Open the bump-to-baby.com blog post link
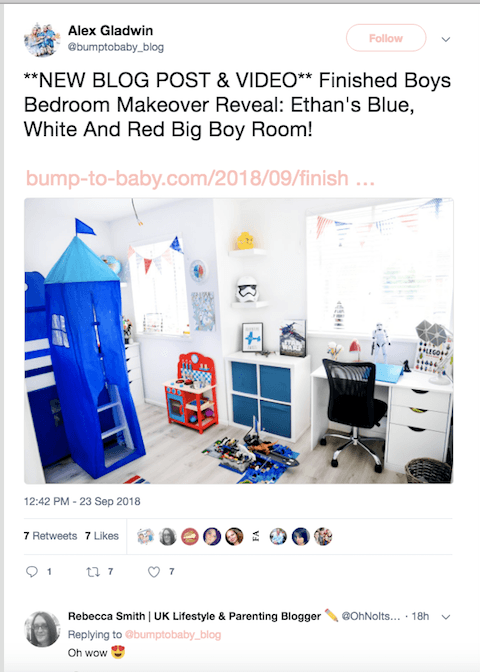Viewport: 480px width, 672px height. click(x=200, y=178)
